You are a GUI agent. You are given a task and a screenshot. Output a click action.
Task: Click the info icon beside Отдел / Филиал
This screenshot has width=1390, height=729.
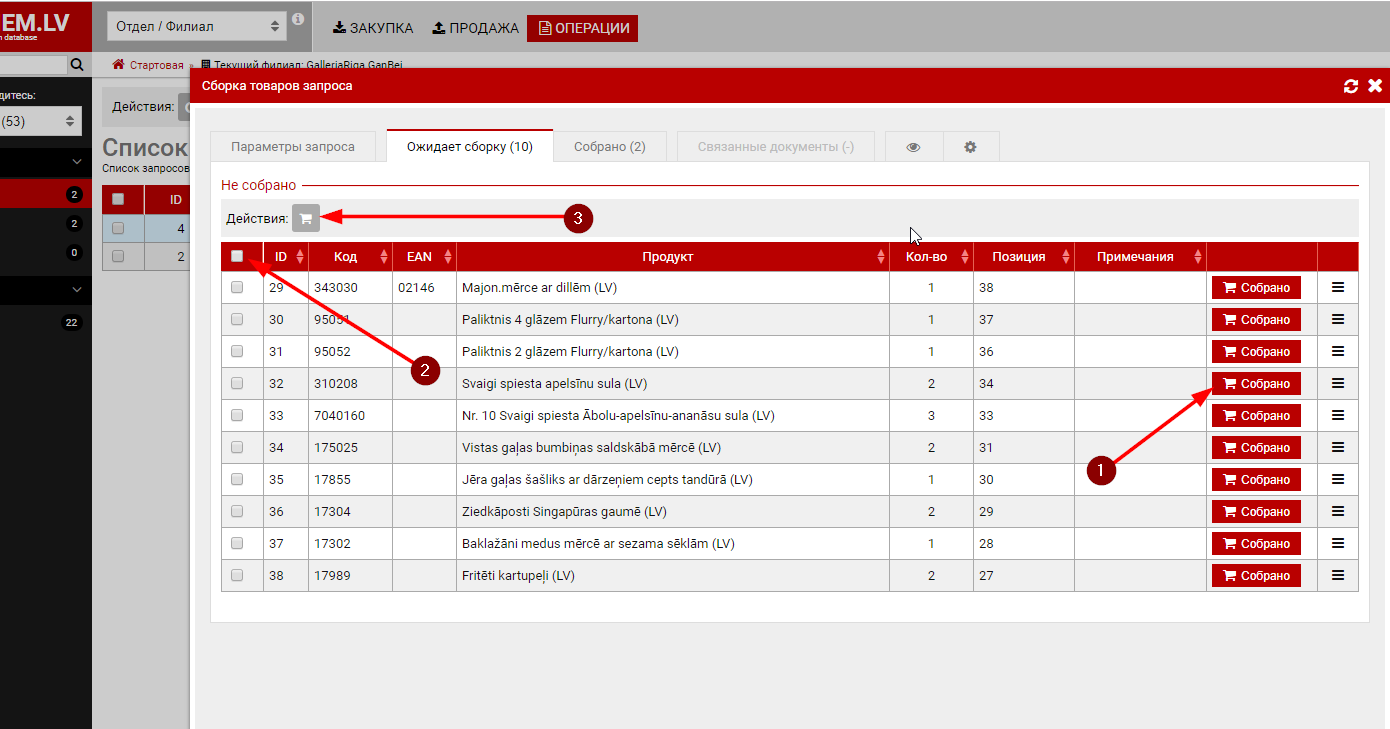click(298, 20)
